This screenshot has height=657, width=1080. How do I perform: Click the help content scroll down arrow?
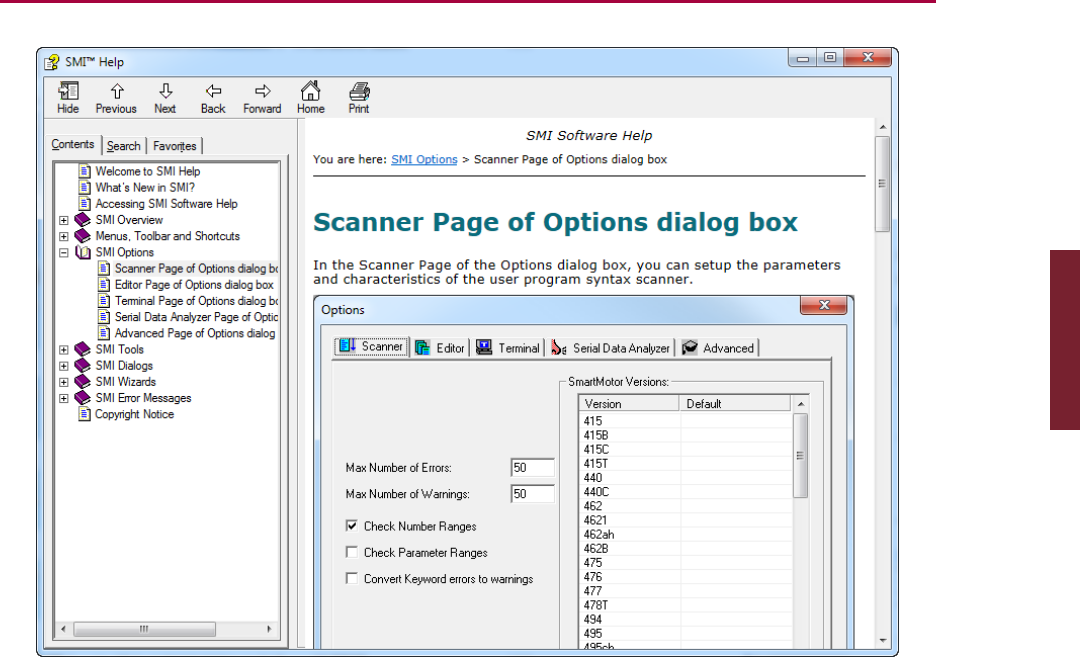882,640
